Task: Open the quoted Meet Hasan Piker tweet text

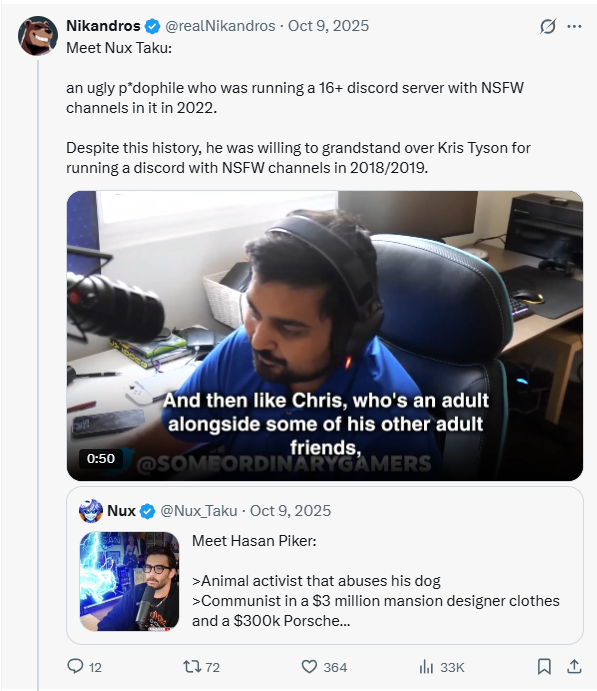Action: tap(376, 581)
